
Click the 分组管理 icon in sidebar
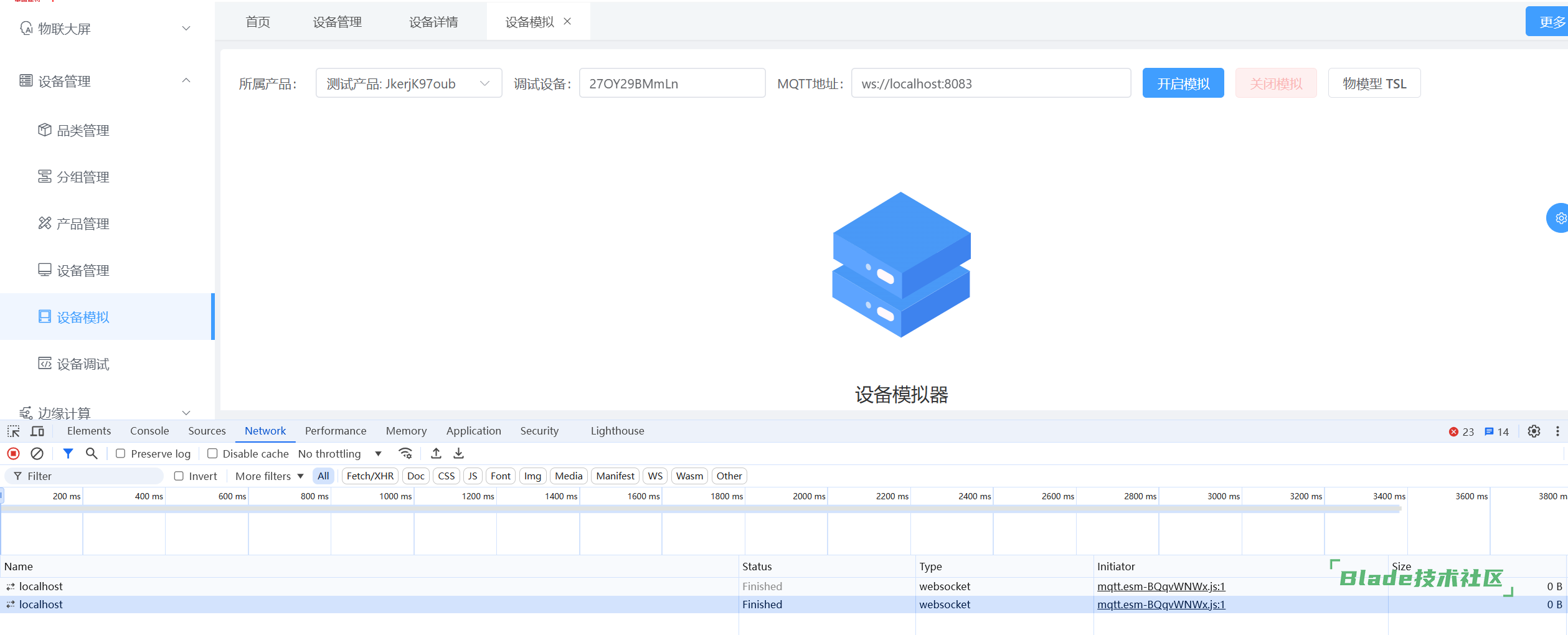tap(45, 176)
